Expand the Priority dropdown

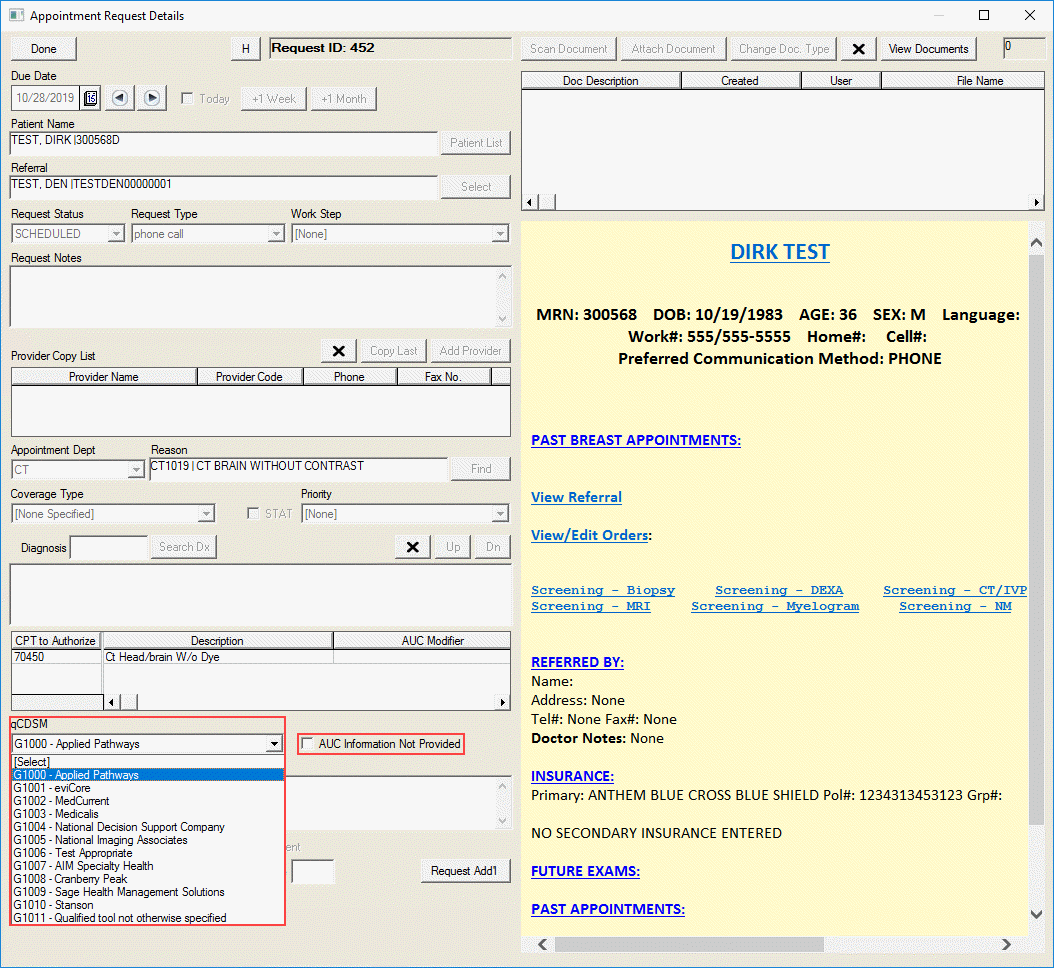[x=500, y=514]
